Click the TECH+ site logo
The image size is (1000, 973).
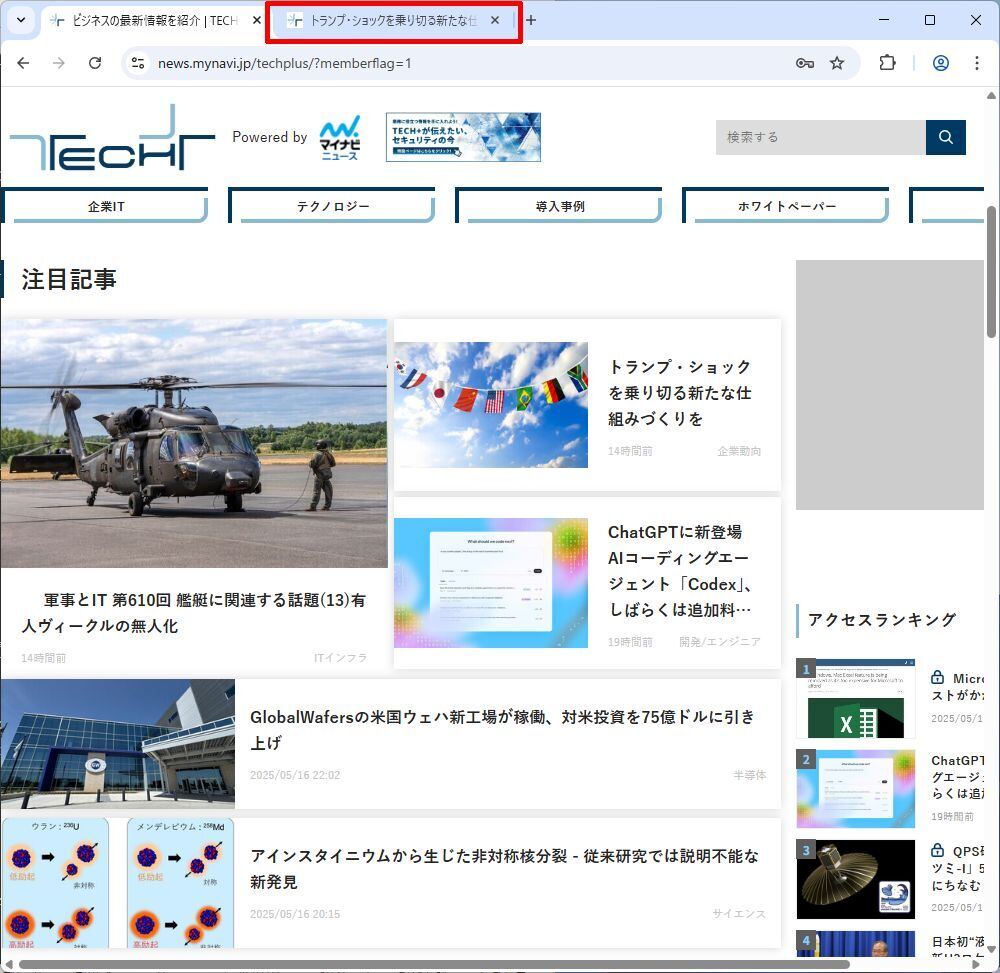[112, 138]
